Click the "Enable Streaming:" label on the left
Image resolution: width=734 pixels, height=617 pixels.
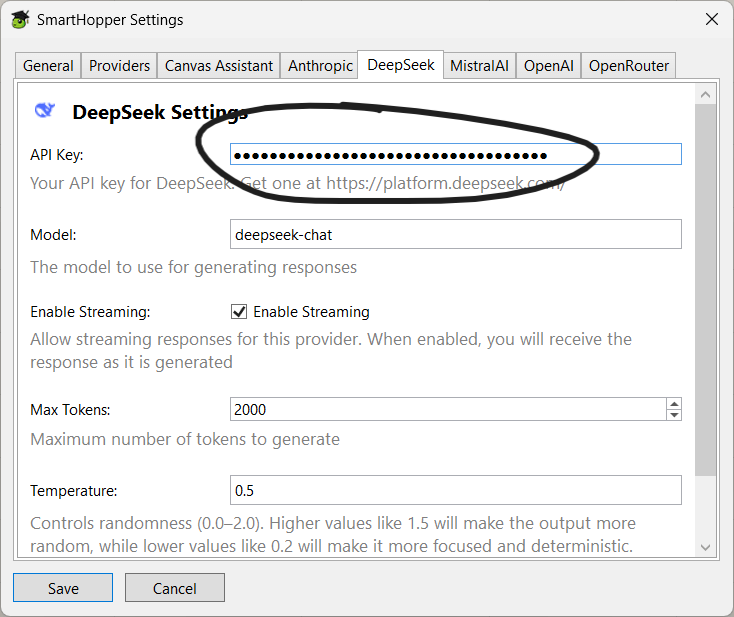tap(90, 312)
